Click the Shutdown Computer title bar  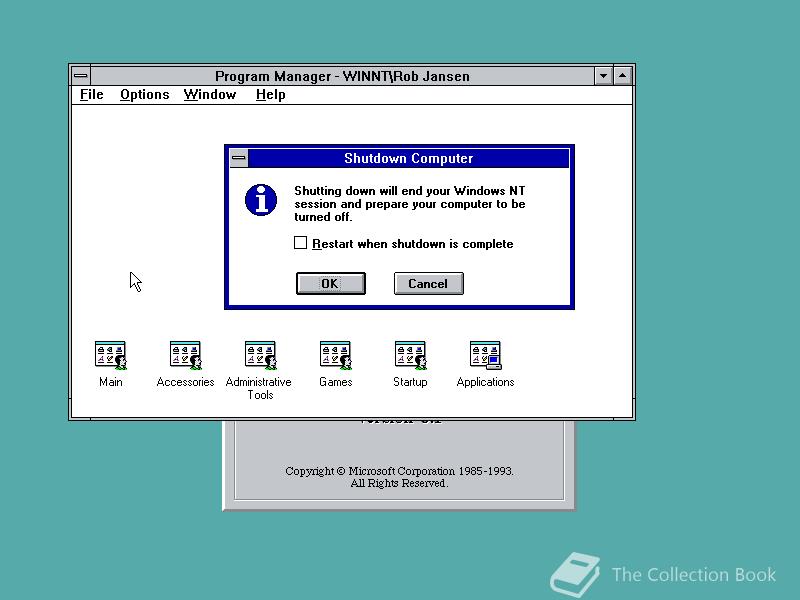pyautogui.click(x=409, y=158)
